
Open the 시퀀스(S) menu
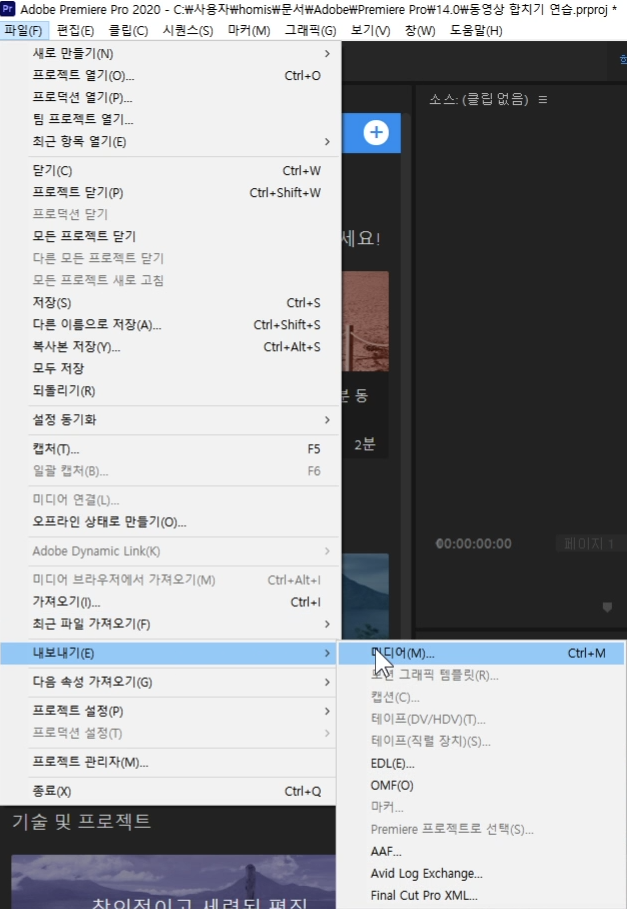[x=188, y=31]
